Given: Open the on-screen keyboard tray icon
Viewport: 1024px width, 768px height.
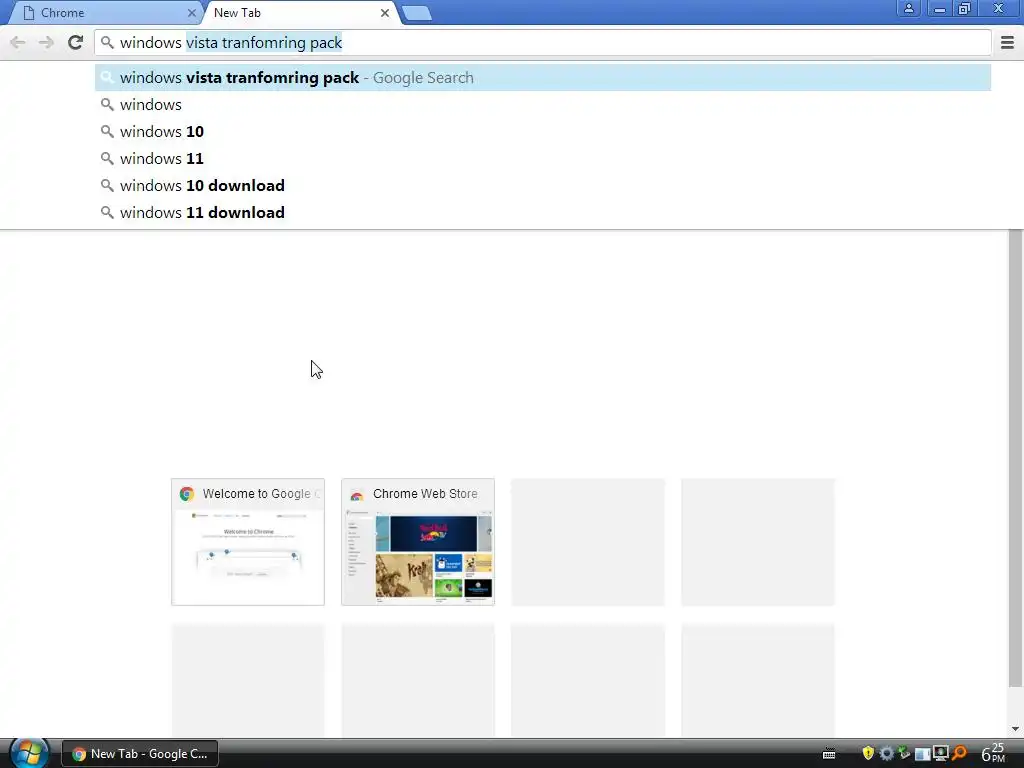Looking at the screenshot, I should pos(829,754).
